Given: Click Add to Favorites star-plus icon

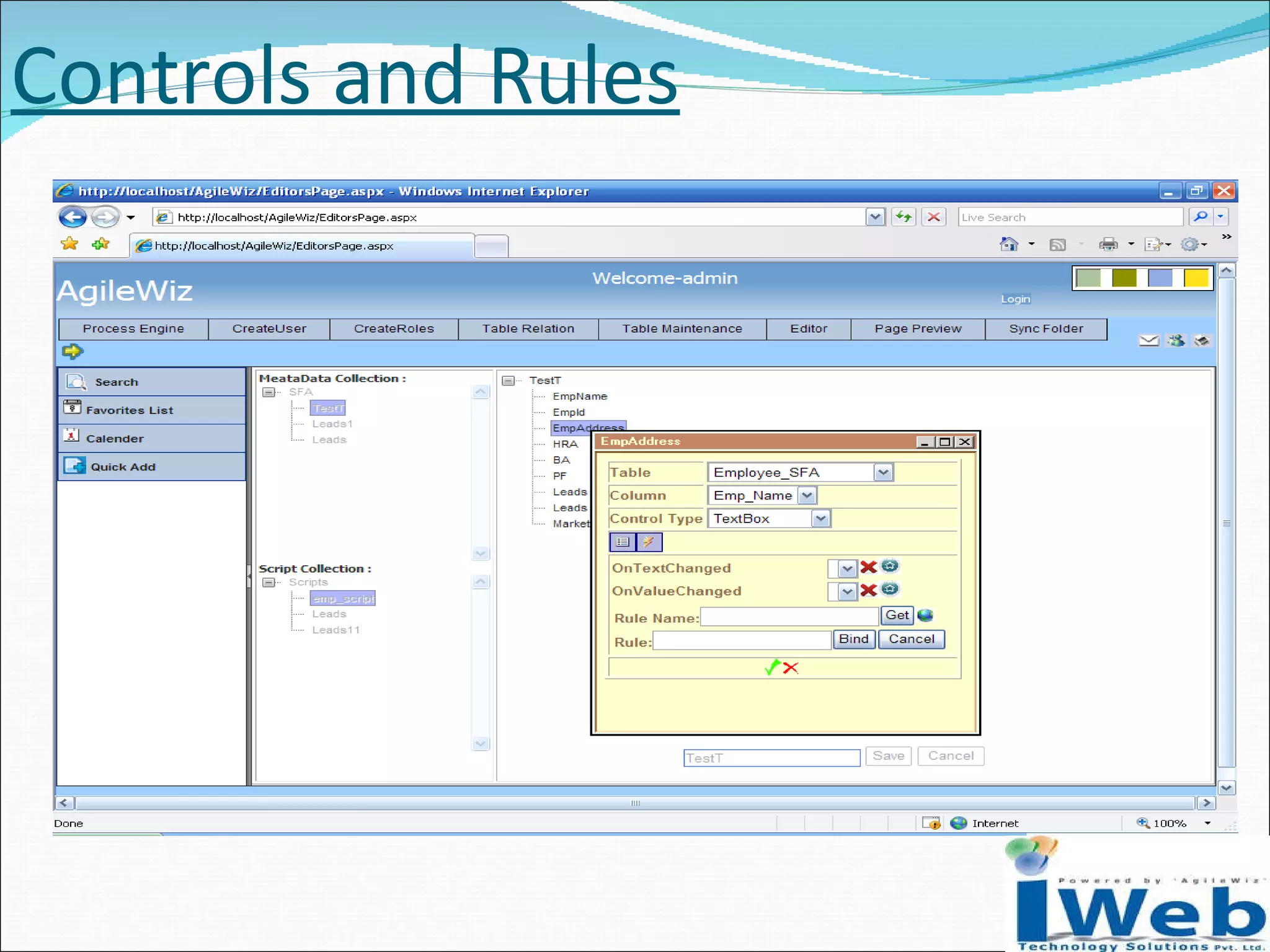Looking at the screenshot, I should coord(100,244).
